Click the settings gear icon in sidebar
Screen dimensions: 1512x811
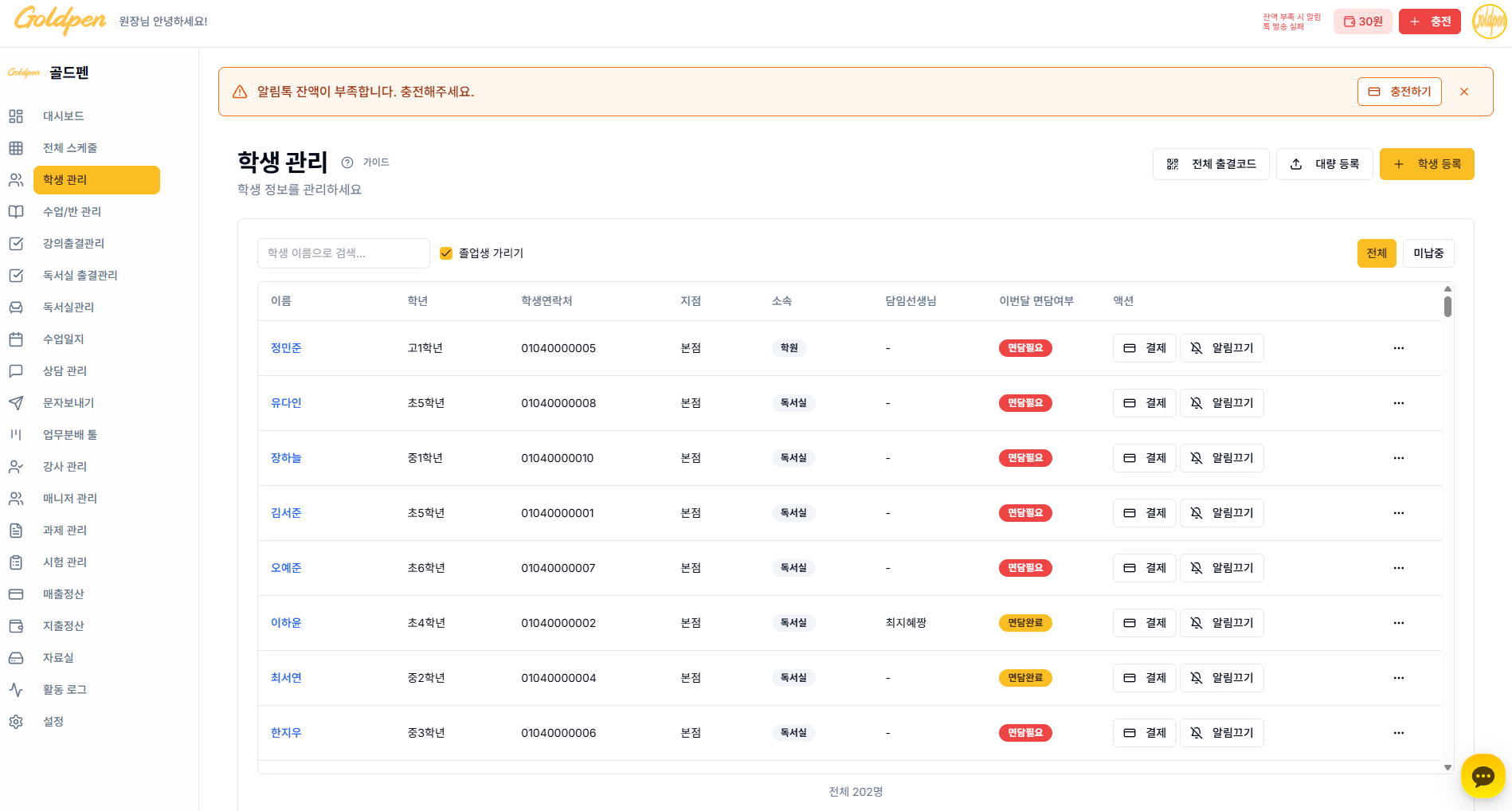[16, 722]
